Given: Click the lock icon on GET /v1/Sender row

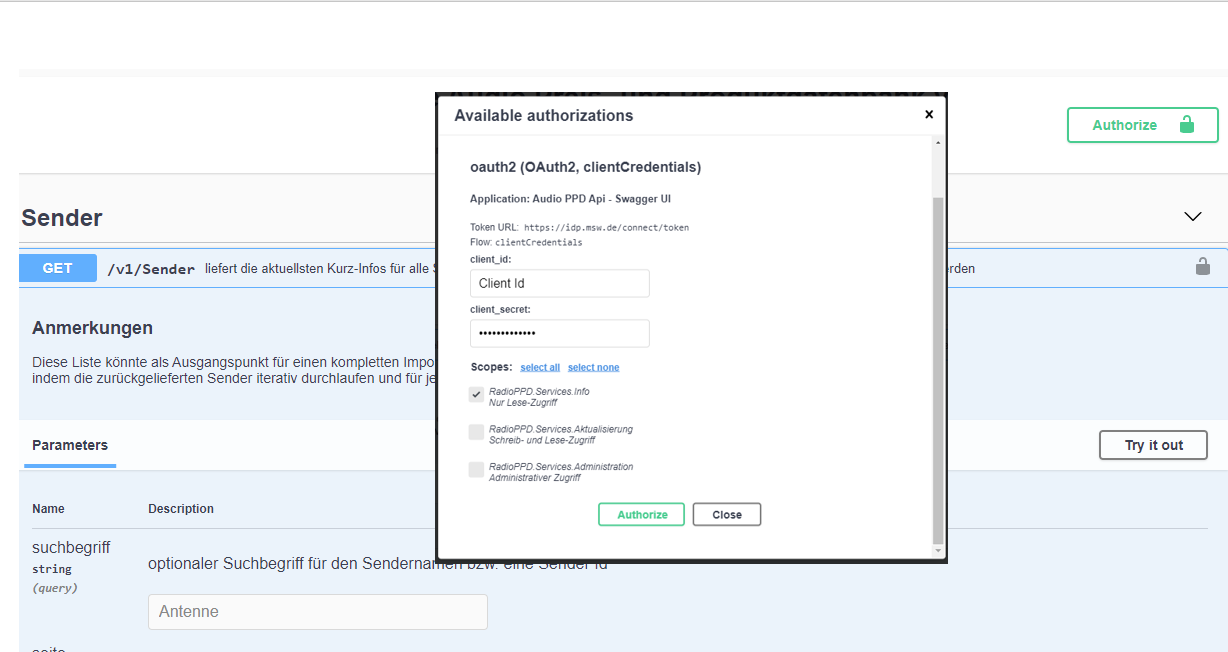Looking at the screenshot, I should (1202, 267).
